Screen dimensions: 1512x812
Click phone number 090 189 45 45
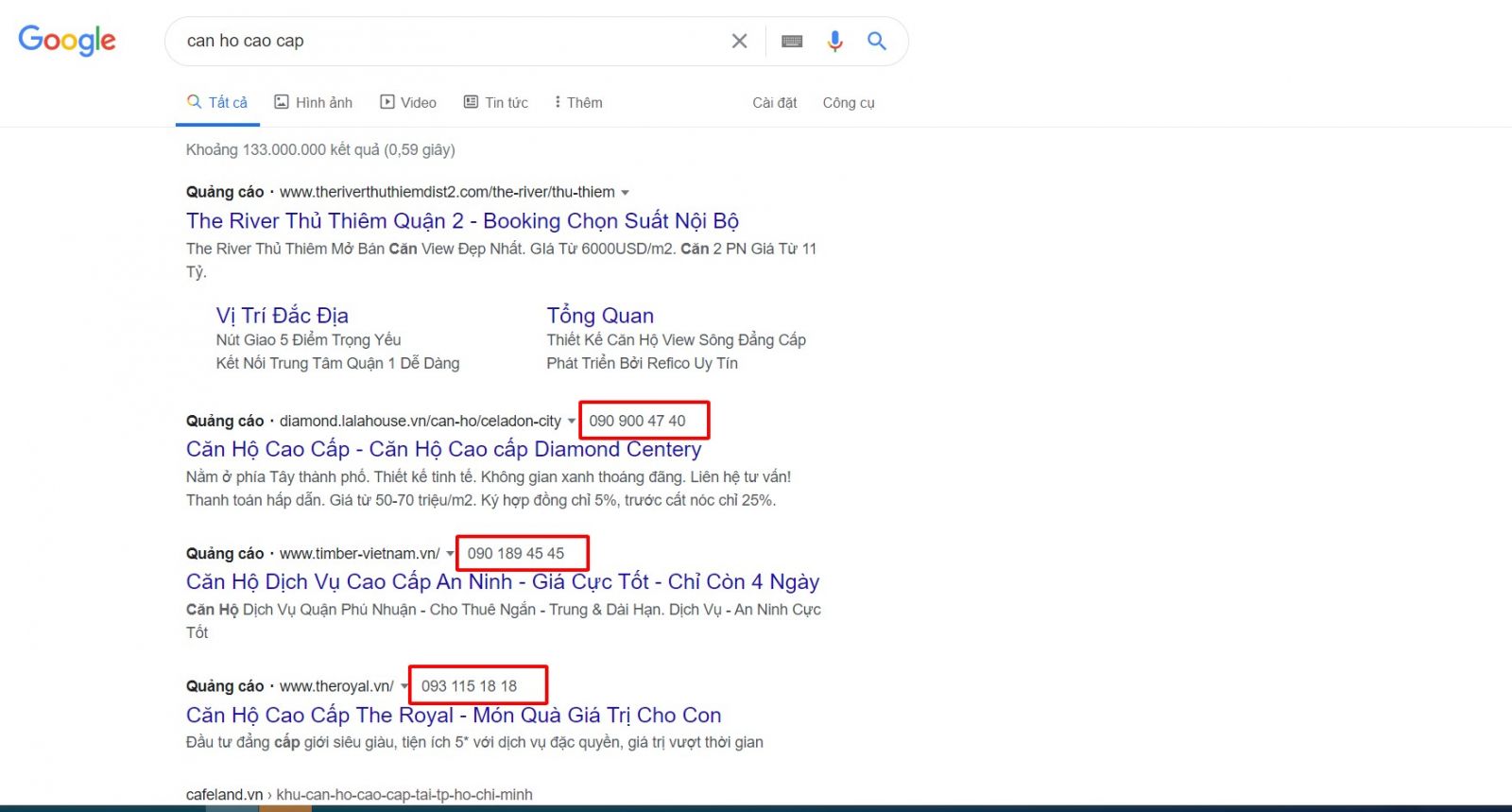pos(516,553)
